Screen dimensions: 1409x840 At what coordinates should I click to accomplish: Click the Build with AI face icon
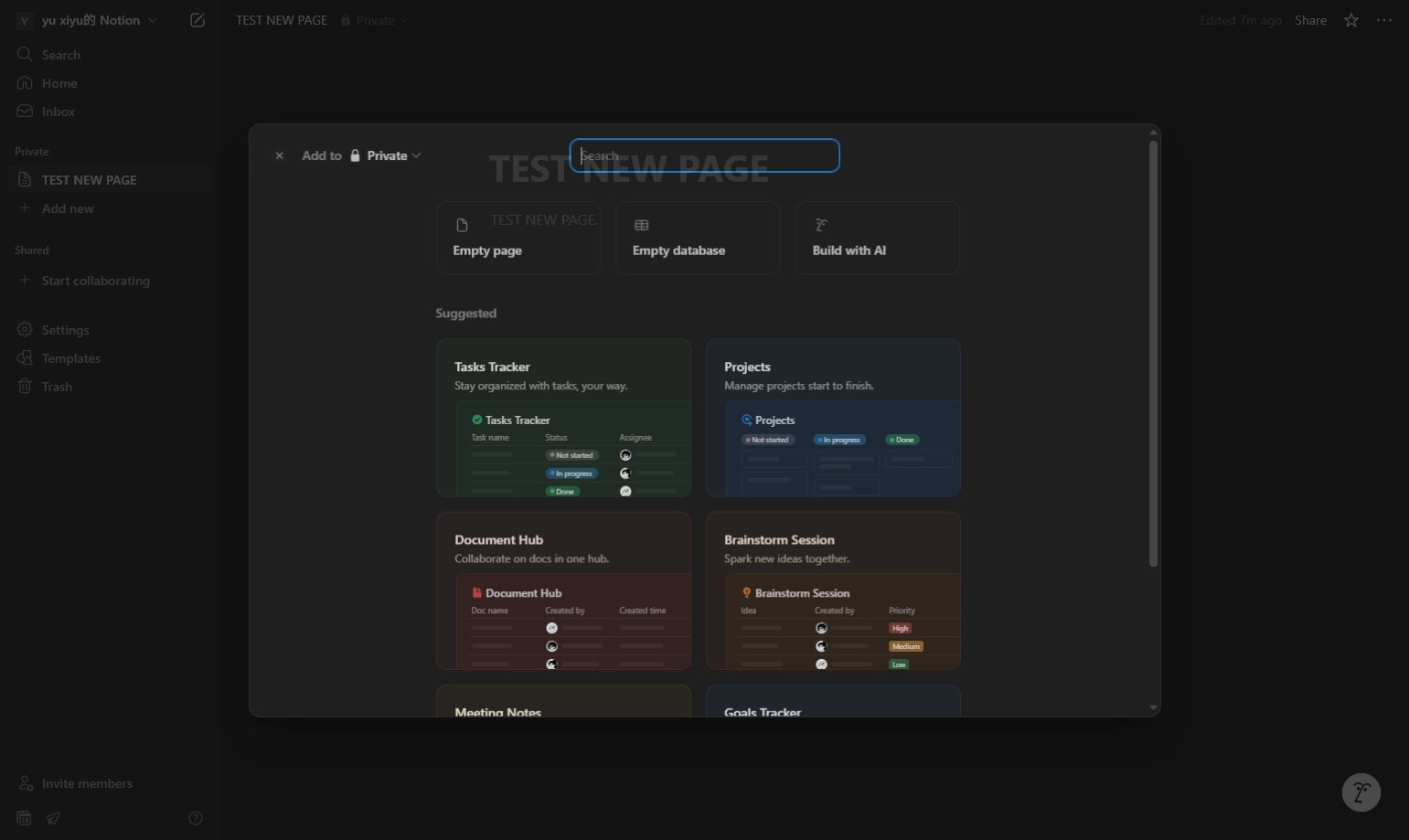click(821, 225)
